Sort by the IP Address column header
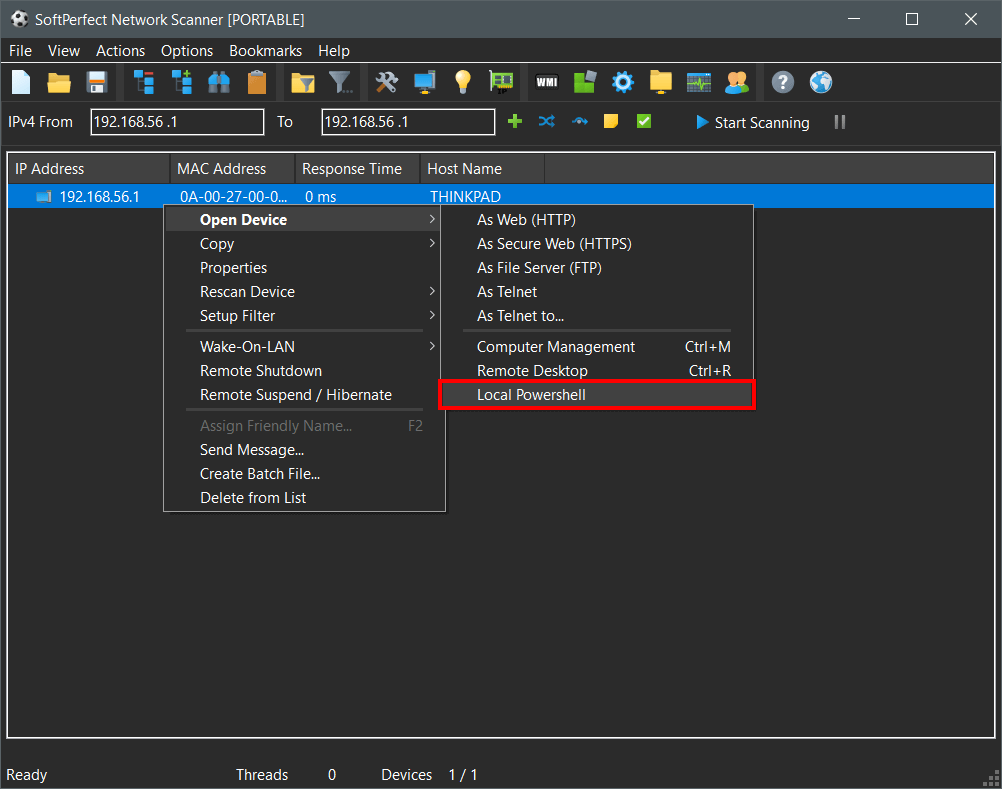This screenshot has height=789, width=1002. pos(89,169)
